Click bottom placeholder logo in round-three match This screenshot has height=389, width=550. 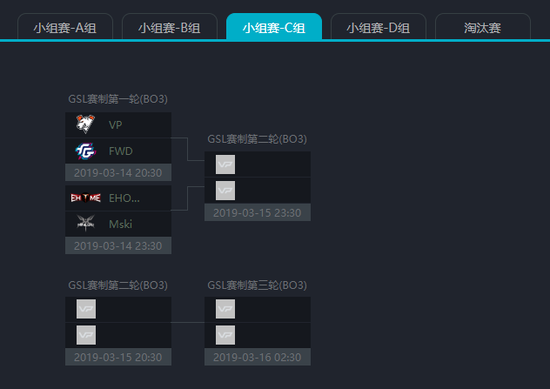225,335
